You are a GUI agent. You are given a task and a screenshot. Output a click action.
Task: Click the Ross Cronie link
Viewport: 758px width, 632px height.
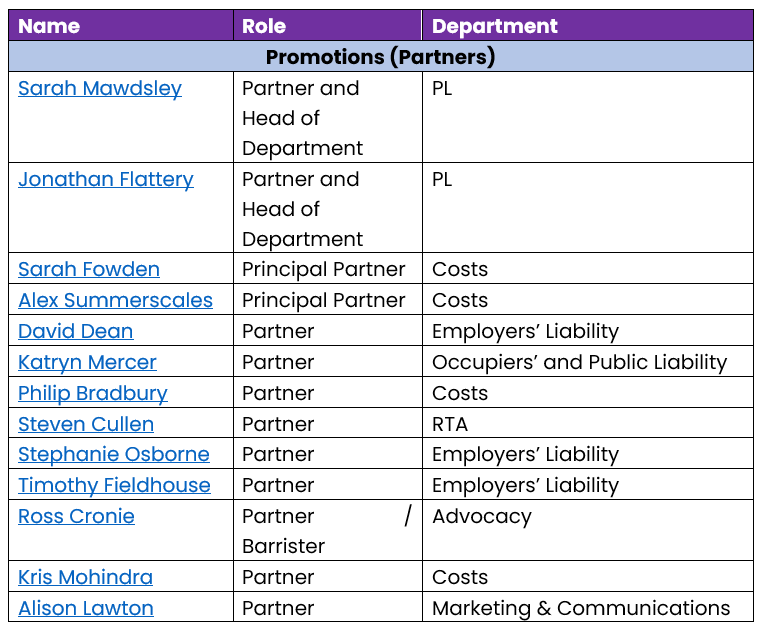coord(76,516)
